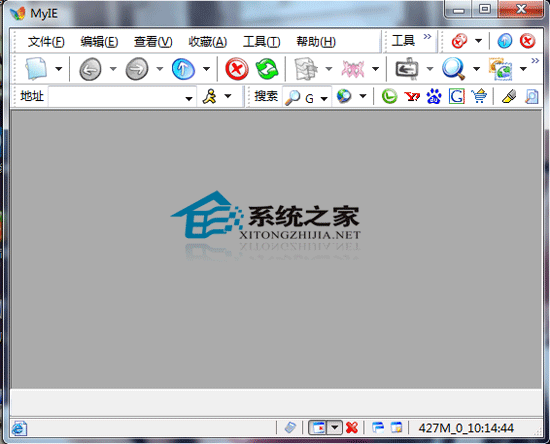
Task: Expand the 工具 toolbar overflow chevron
Action: (x=427, y=36)
